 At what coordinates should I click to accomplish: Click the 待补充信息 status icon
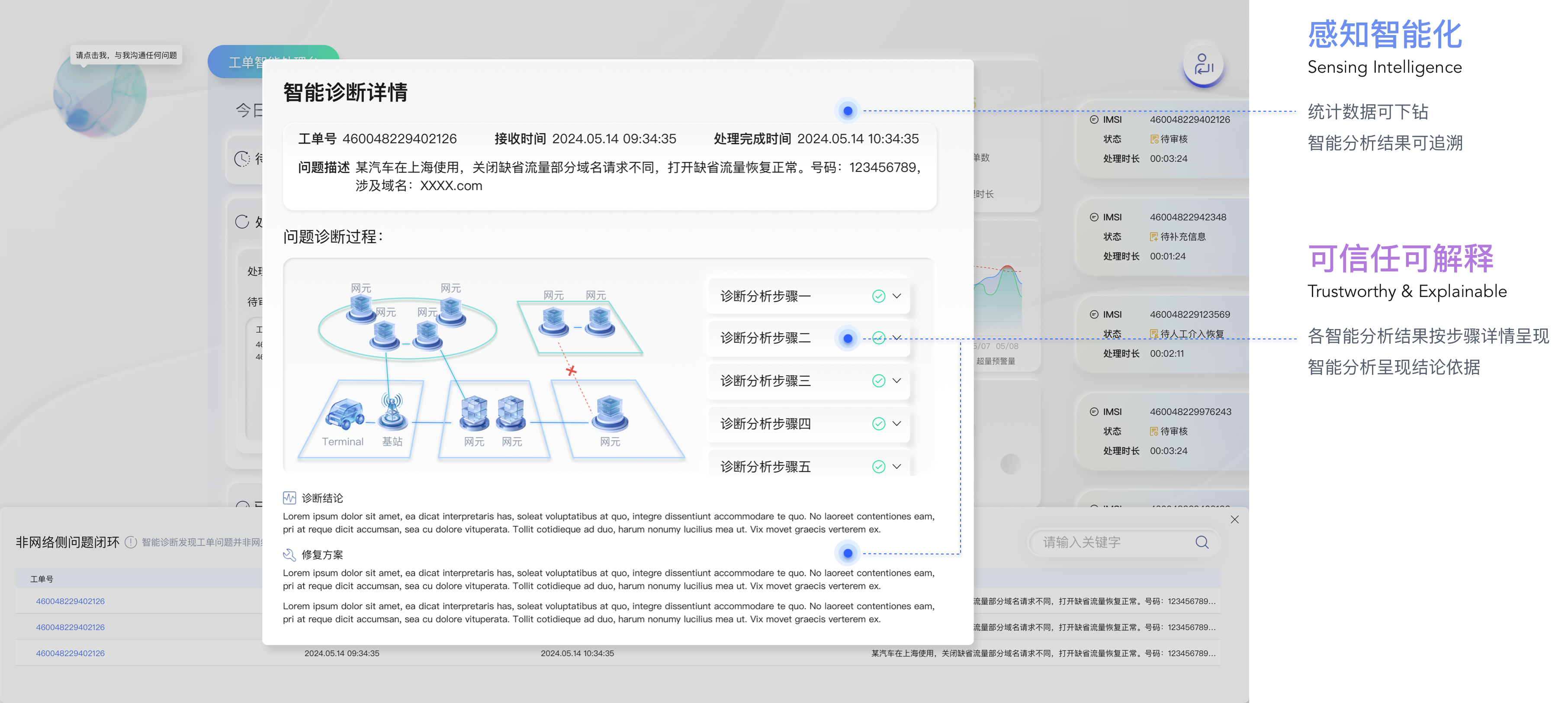pyautogui.click(x=1154, y=236)
